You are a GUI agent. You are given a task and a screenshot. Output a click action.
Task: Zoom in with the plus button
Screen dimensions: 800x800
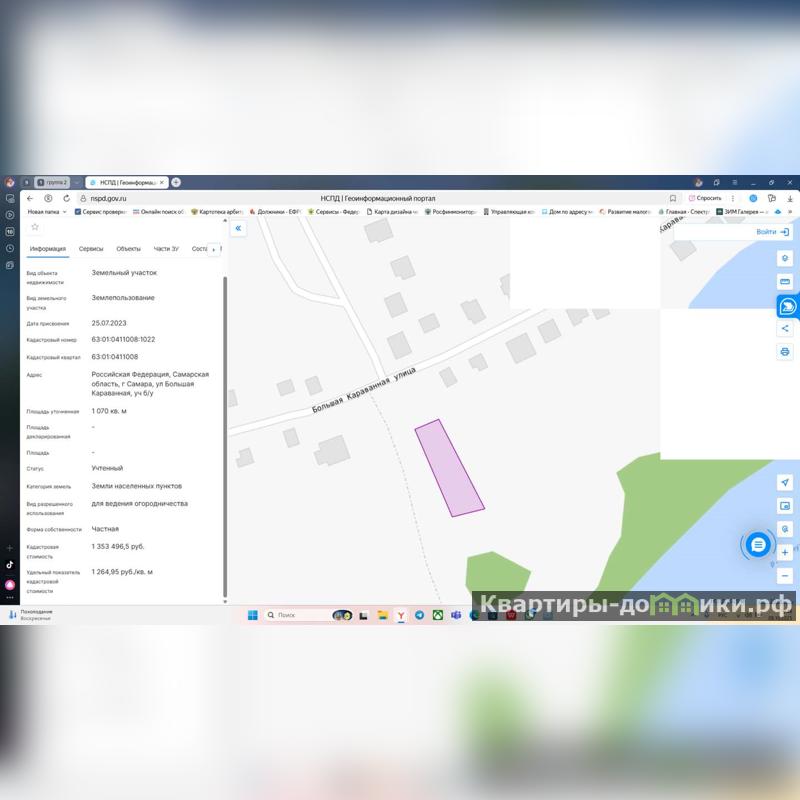(x=785, y=552)
